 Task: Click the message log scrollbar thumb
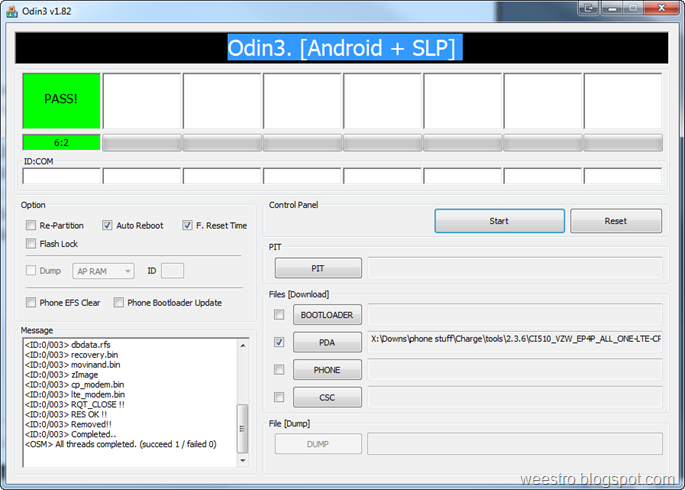click(x=242, y=428)
